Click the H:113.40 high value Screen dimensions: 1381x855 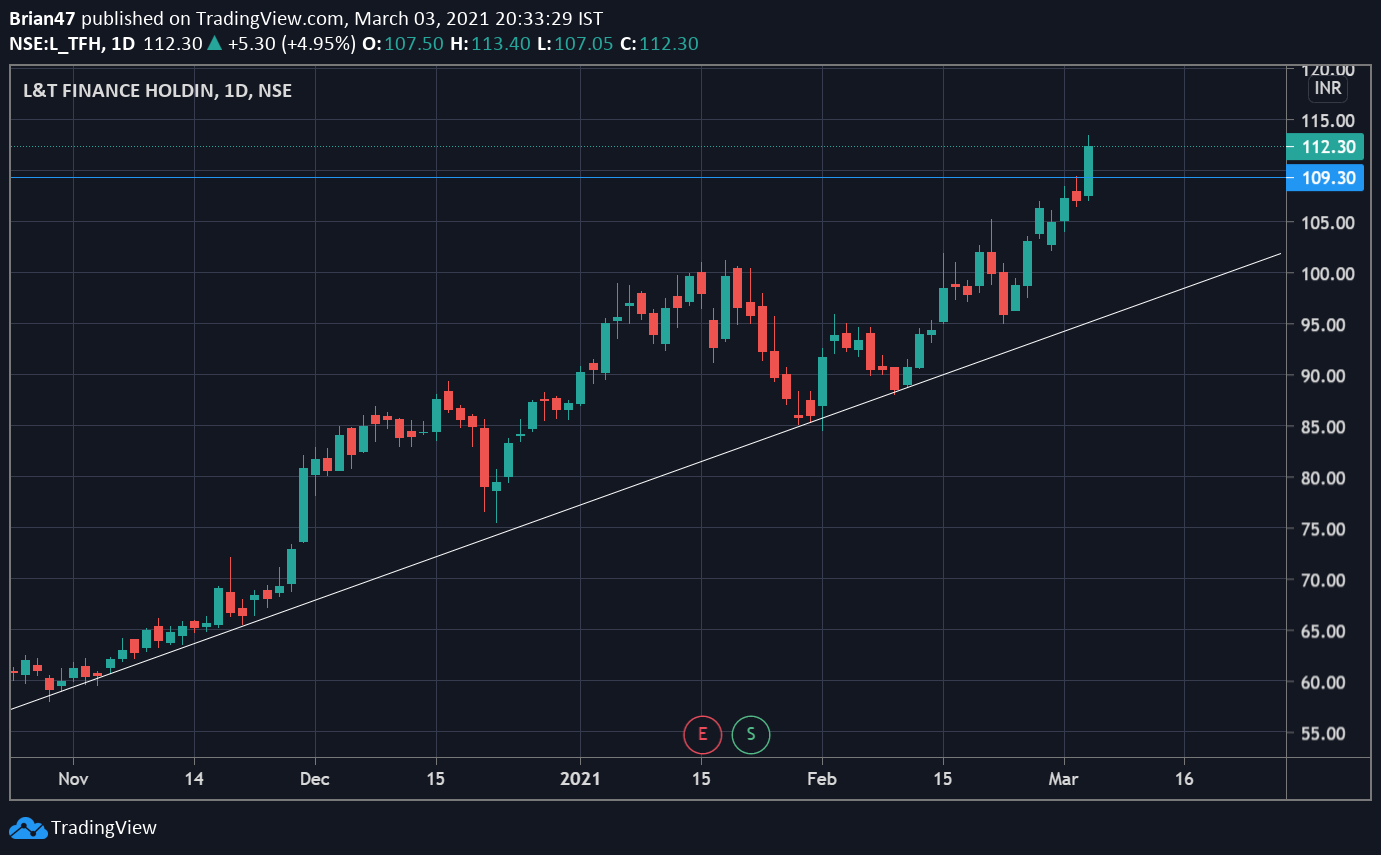point(488,44)
